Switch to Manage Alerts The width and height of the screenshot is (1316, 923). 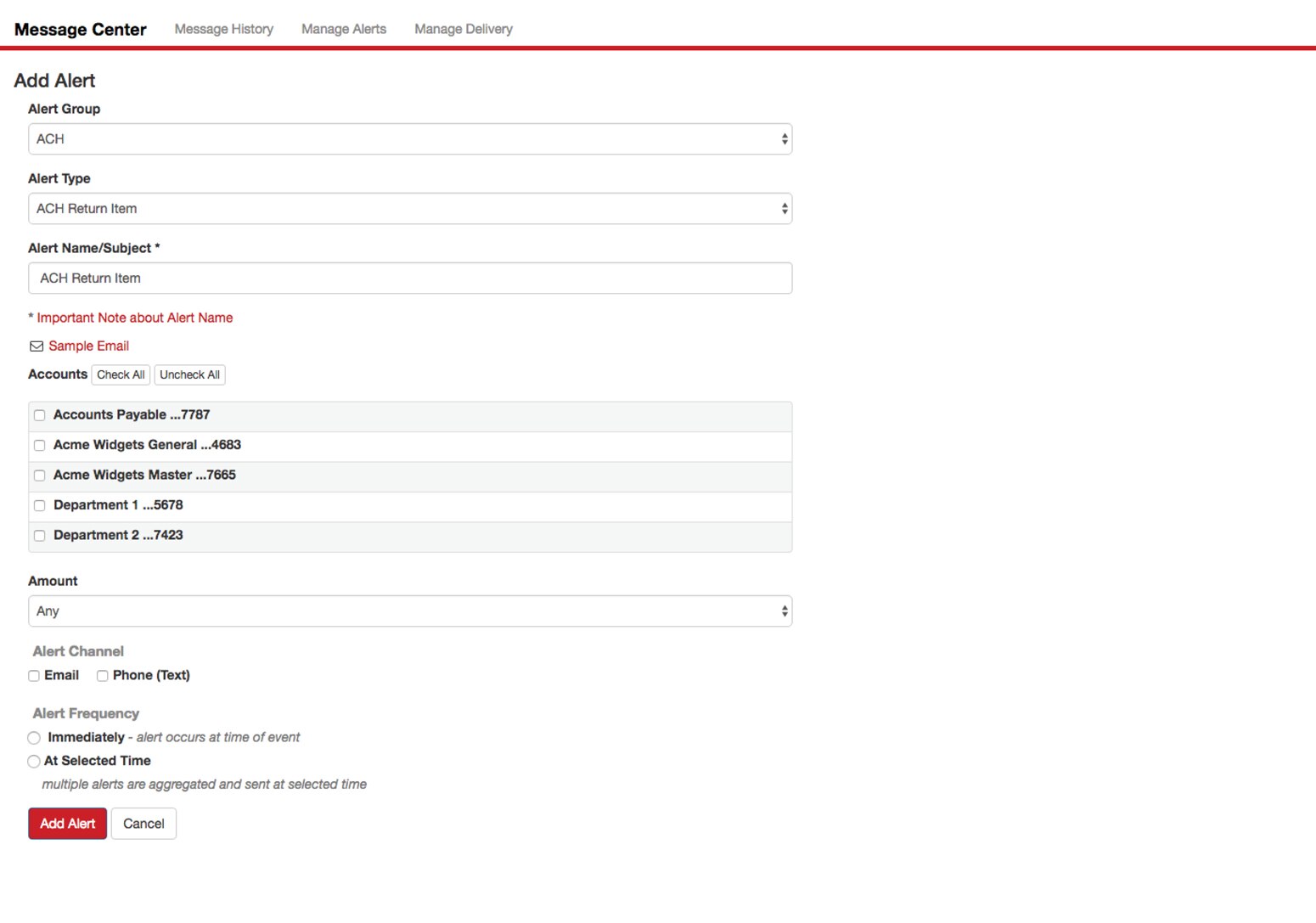click(343, 28)
